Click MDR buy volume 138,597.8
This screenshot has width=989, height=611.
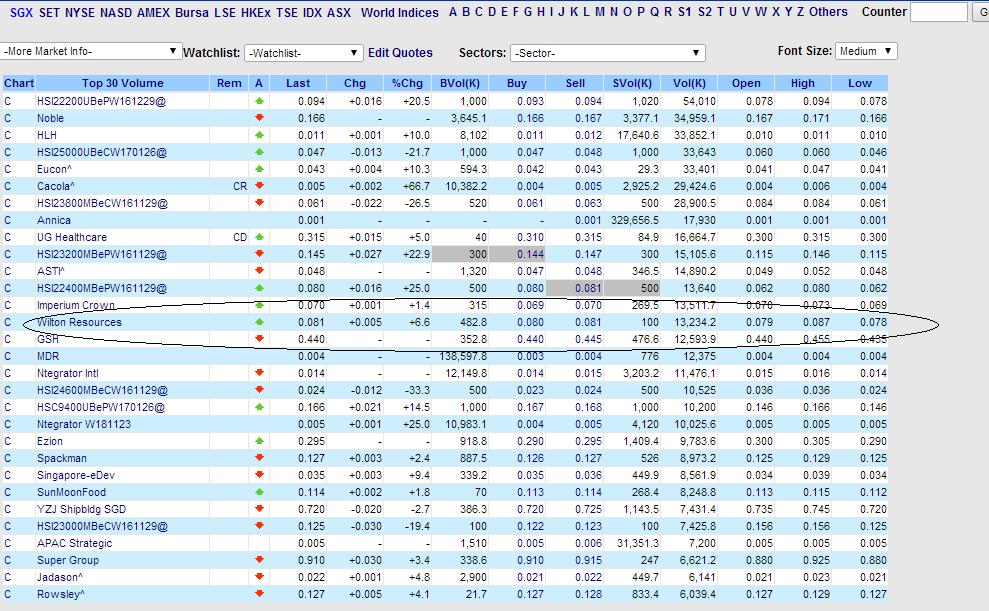463,357
